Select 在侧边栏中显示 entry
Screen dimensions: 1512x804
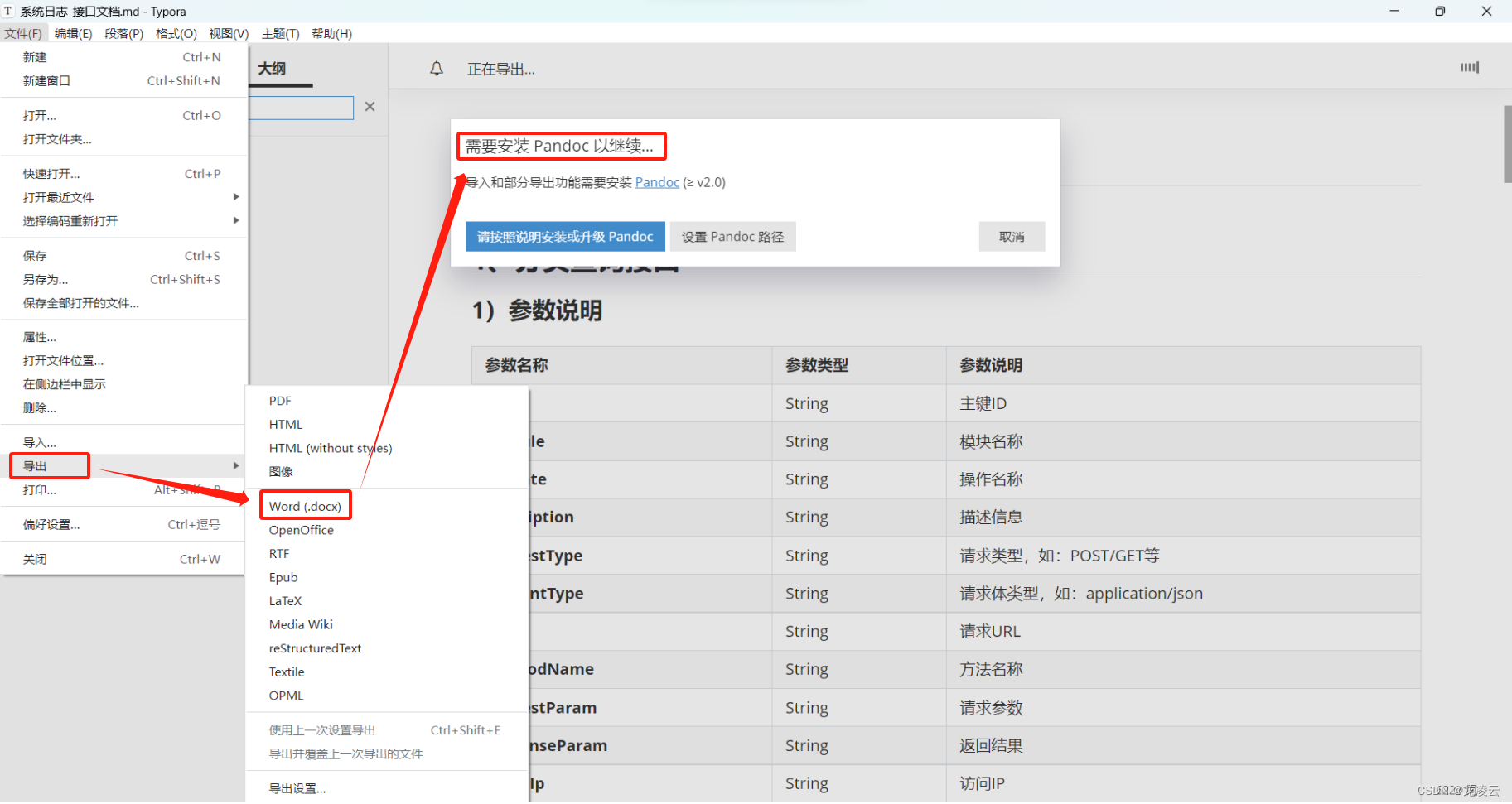(123, 384)
